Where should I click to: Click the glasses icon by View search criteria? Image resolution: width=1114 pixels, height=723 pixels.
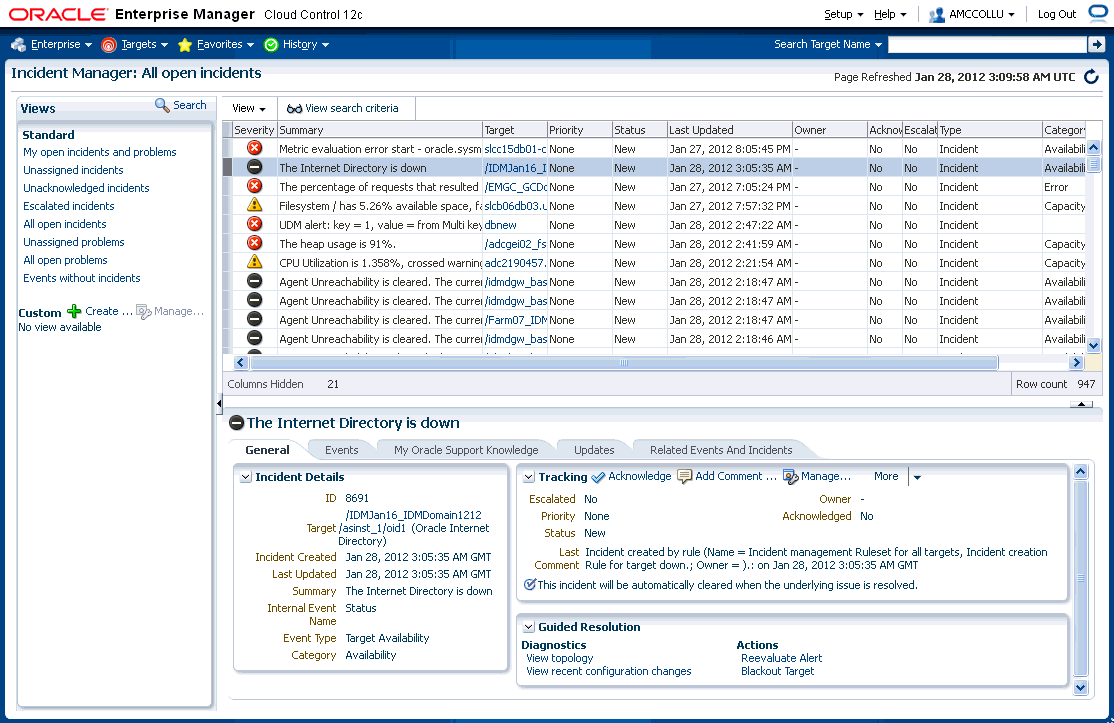coord(294,109)
